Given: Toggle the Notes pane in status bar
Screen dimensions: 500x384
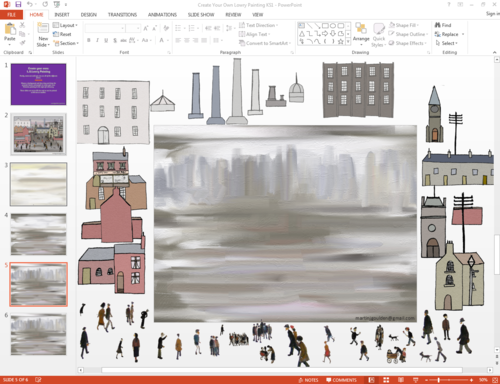Looking at the screenshot, I should point(309,380).
